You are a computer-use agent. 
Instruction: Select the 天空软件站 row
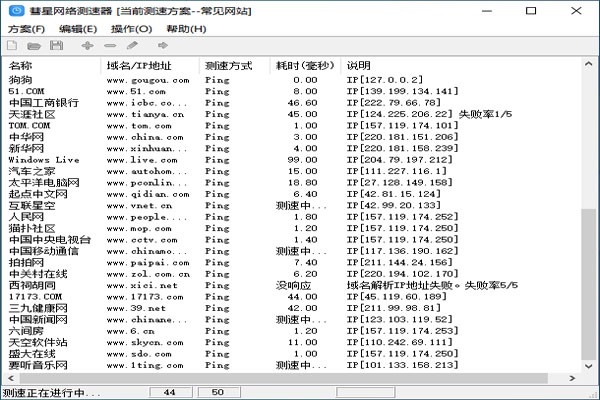click(293, 343)
